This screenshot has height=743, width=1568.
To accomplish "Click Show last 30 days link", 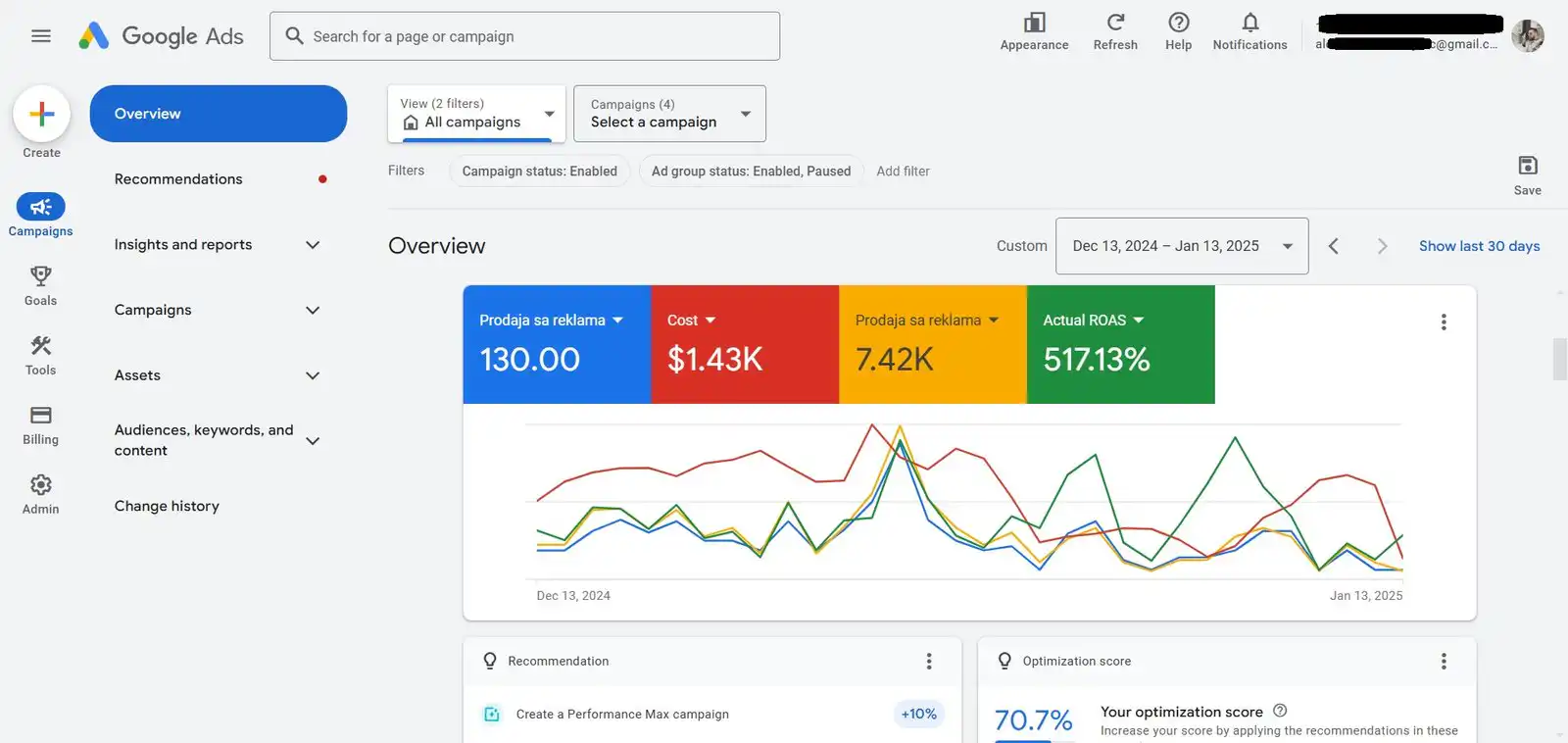I will point(1479,246).
